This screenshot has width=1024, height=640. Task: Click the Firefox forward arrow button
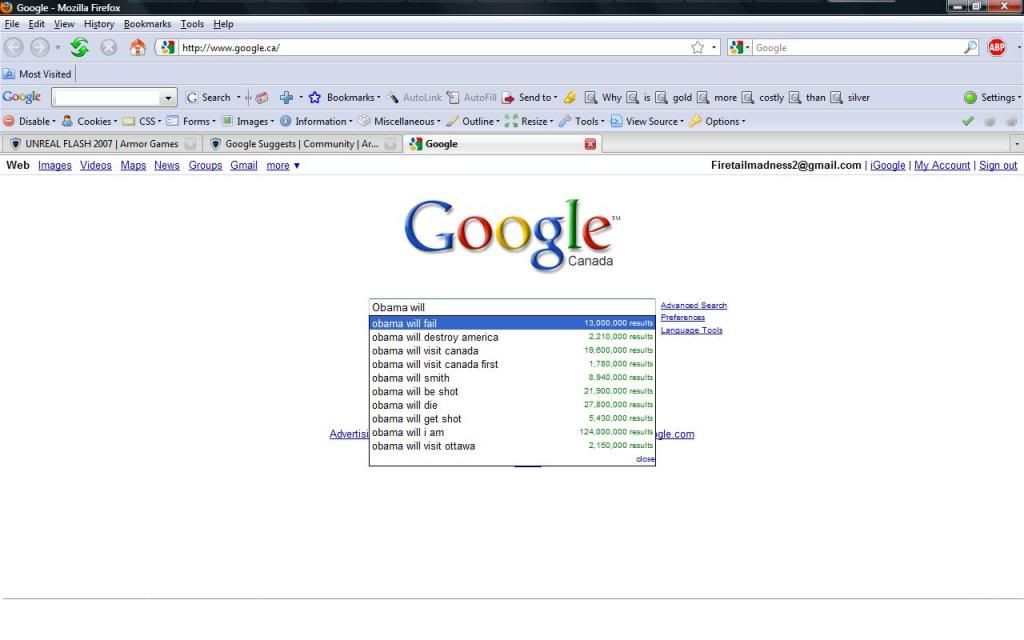[40, 48]
